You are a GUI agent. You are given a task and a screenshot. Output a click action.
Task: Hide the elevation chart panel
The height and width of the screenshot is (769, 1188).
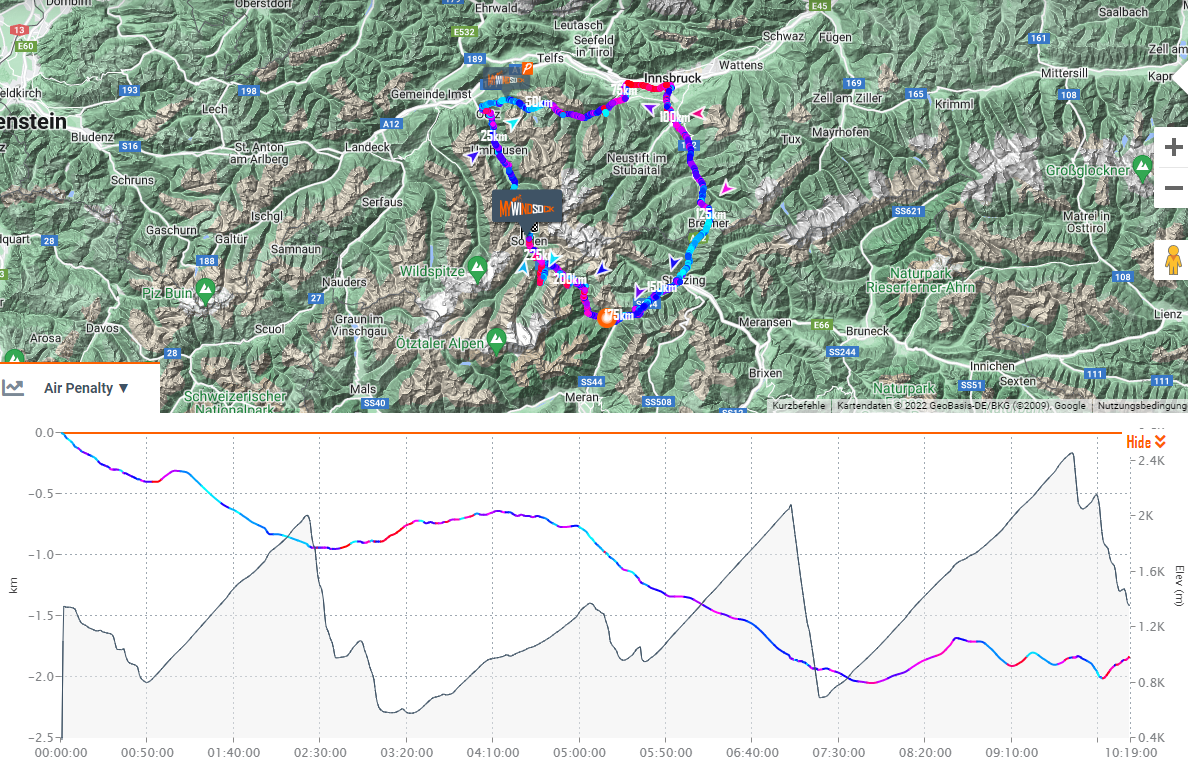pyautogui.click(x=1146, y=442)
